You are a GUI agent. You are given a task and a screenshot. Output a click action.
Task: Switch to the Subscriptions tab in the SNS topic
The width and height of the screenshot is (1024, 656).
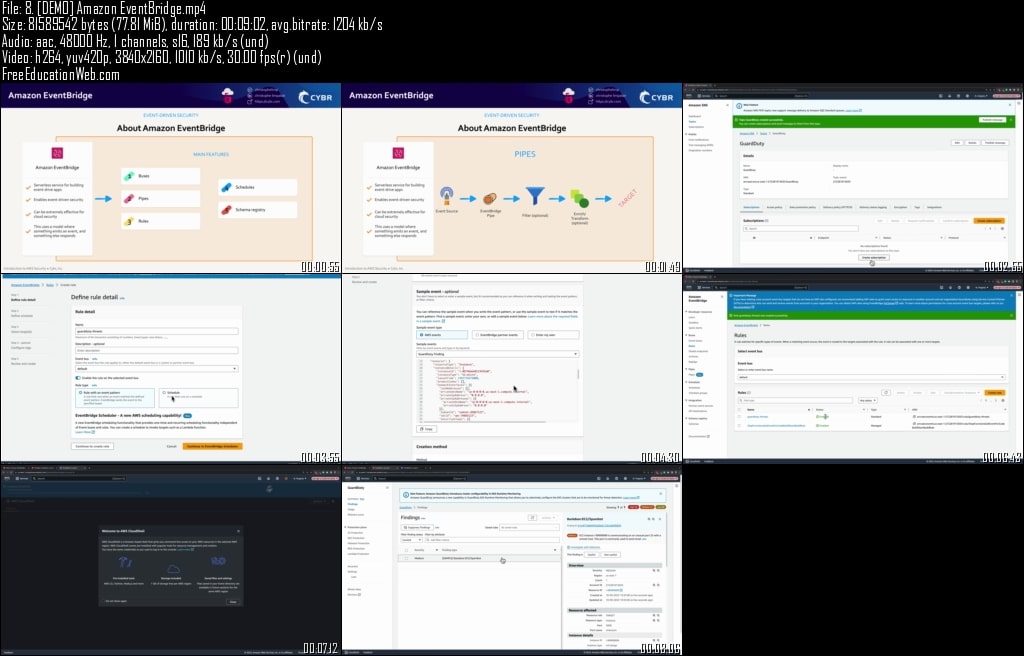(752, 207)
